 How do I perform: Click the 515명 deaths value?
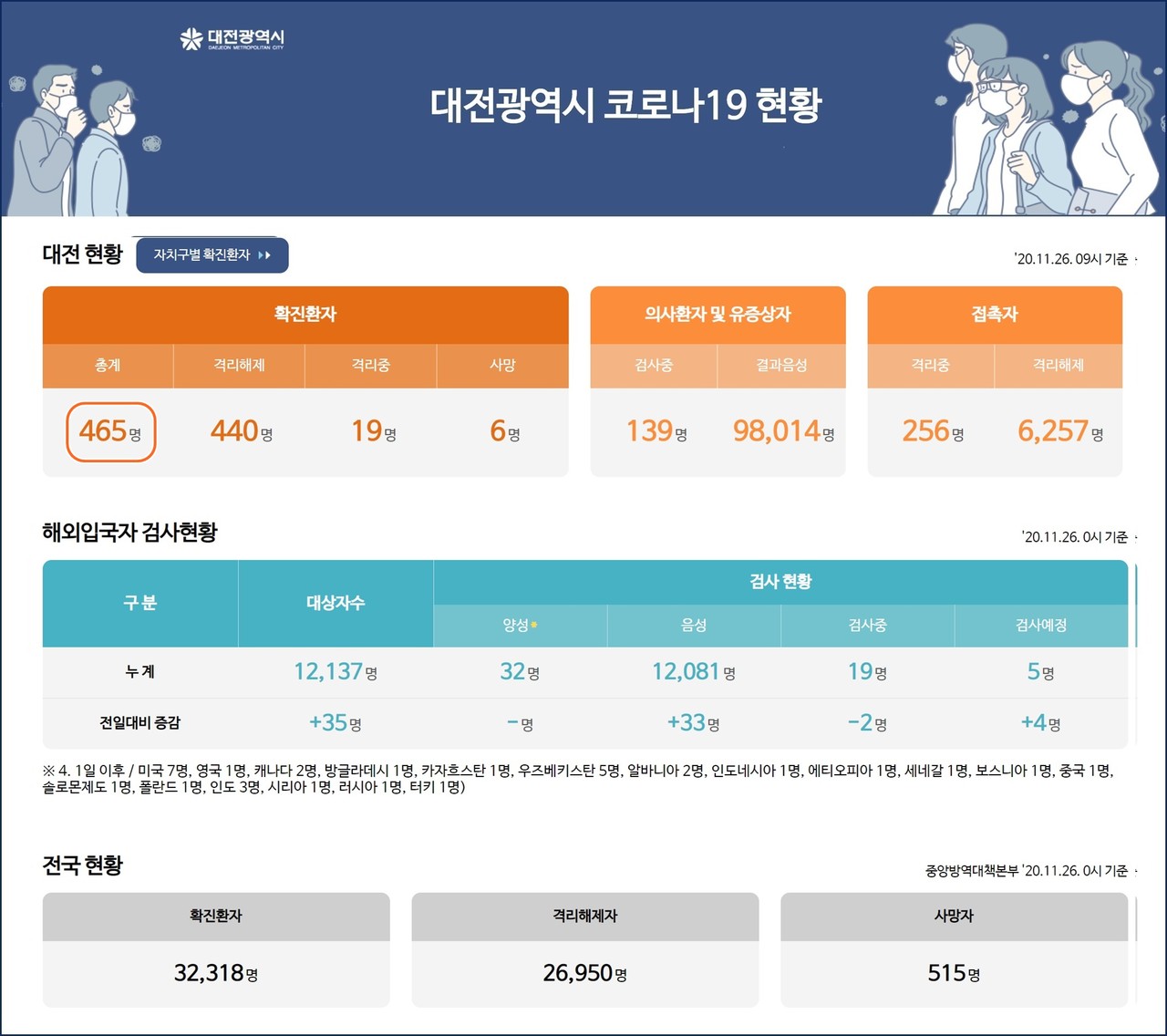tap(954, 973)
